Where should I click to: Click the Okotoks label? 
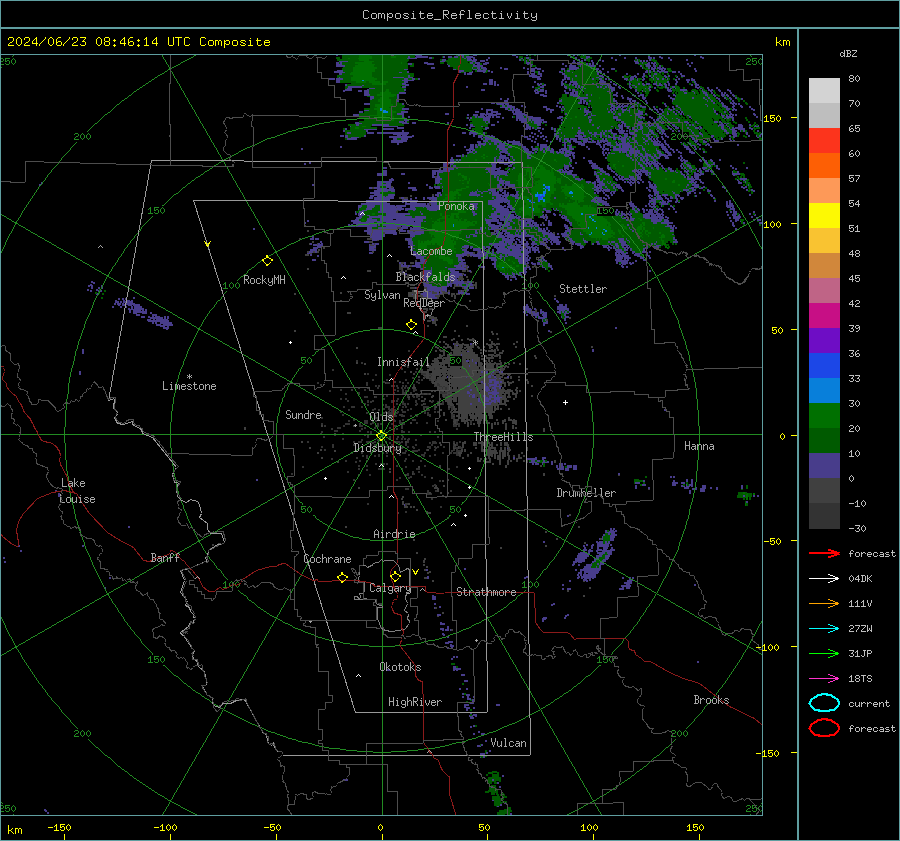(x=400, y=667)
